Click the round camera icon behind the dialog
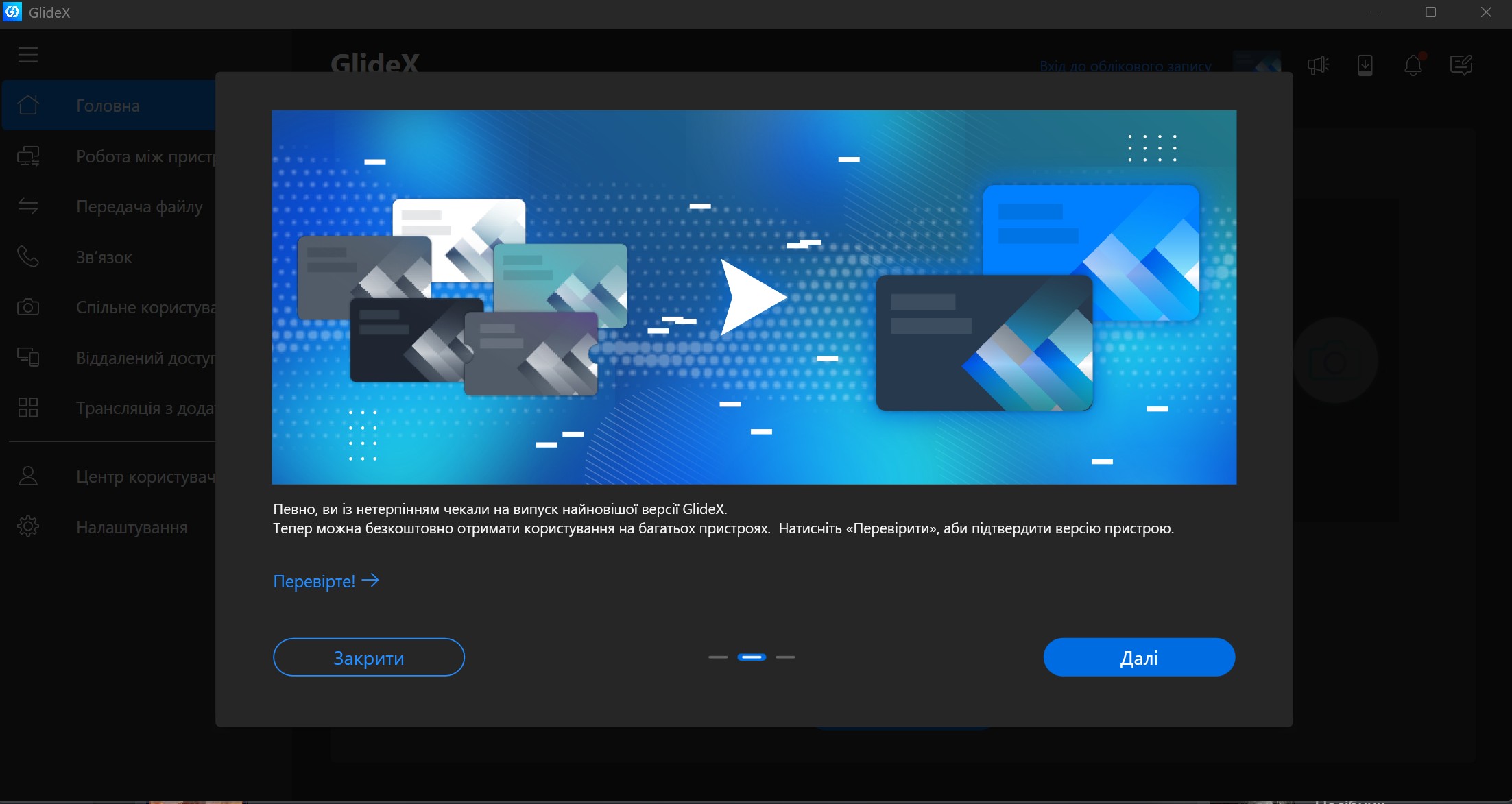Image resolution: width=1512 pixels, height=804 pixels. click(1334, 361)
